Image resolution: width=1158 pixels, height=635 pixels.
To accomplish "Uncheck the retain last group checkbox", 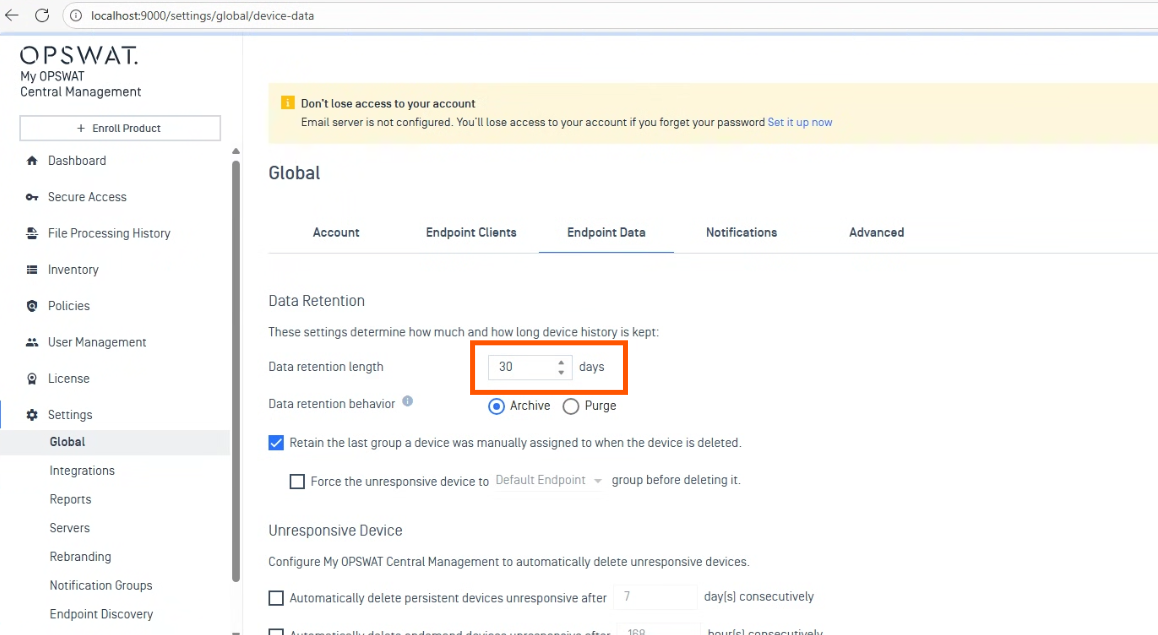I will (x=277, y=442).
